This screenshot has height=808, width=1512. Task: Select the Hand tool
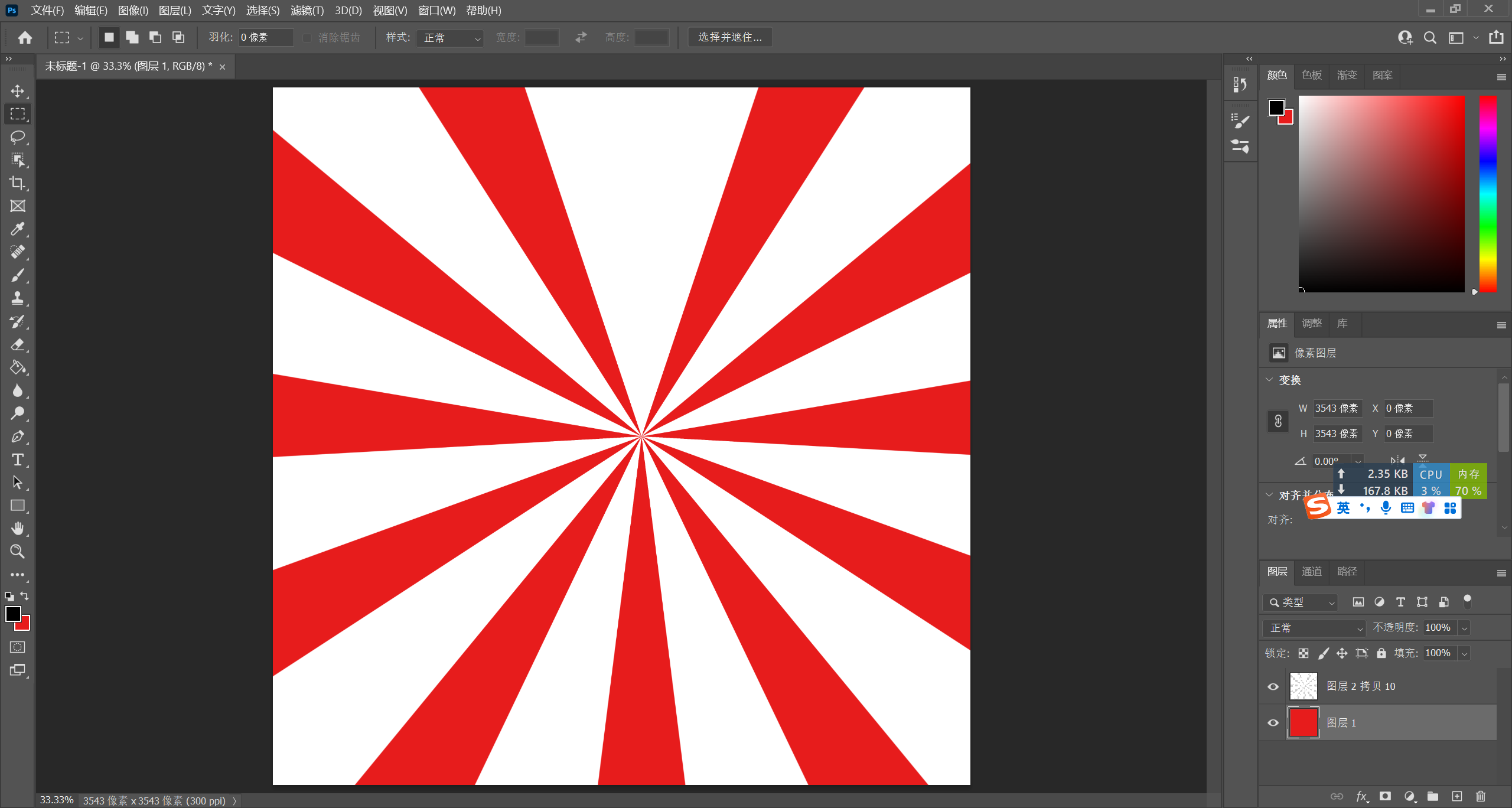18,528
